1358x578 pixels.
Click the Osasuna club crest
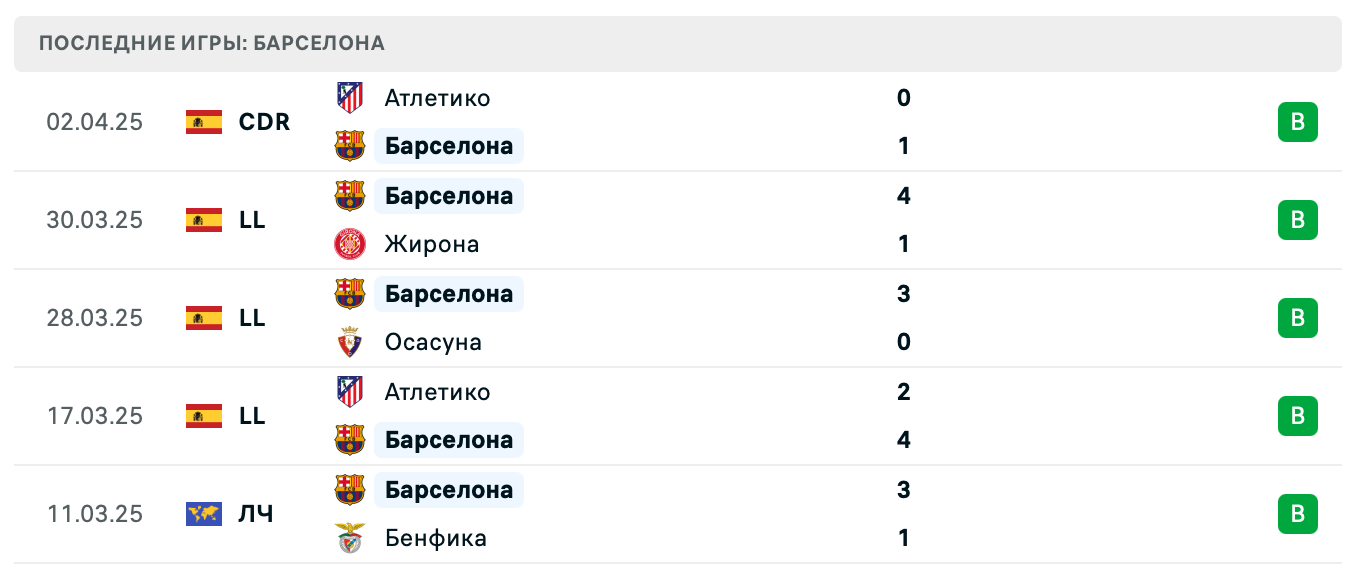pyautogui.click(x=350, y=342)
